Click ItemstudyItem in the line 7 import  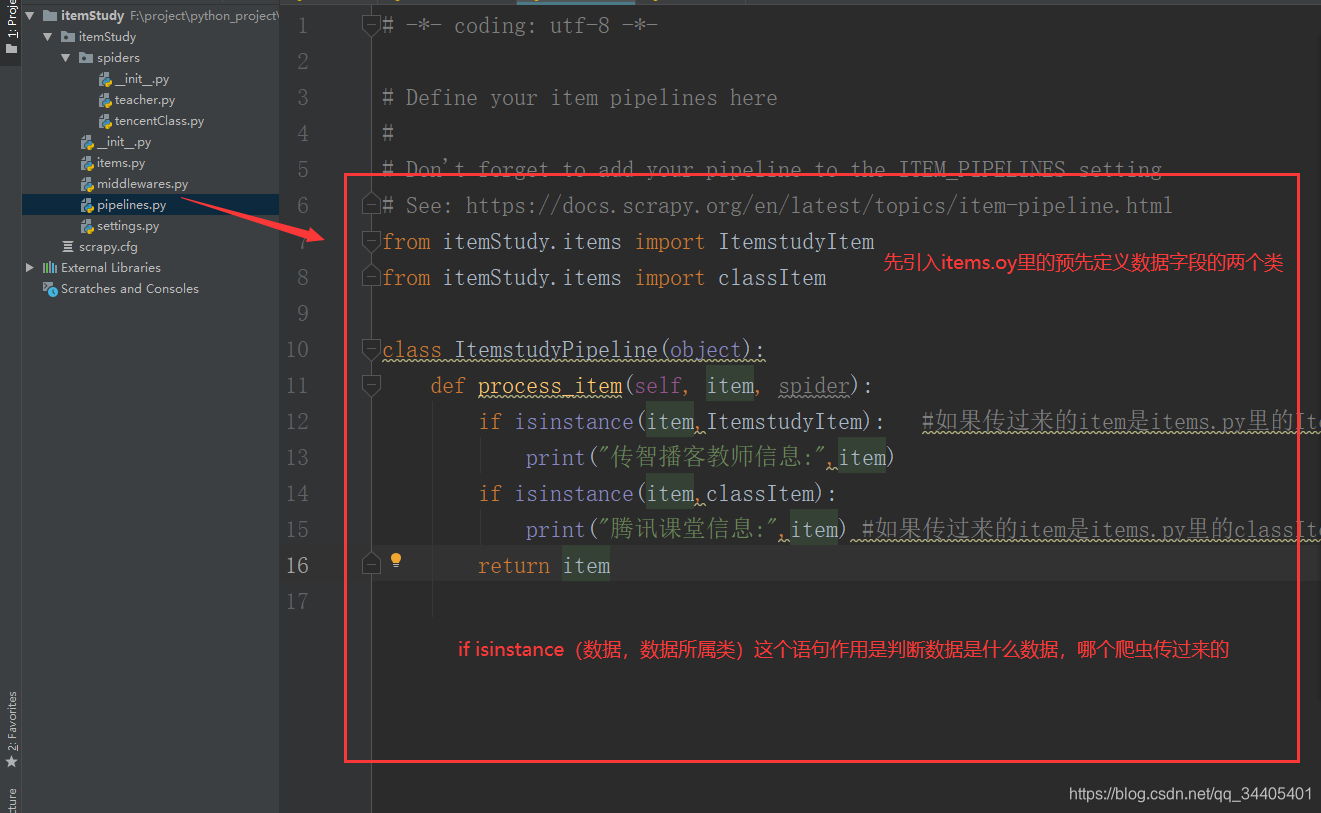point(796,242)
